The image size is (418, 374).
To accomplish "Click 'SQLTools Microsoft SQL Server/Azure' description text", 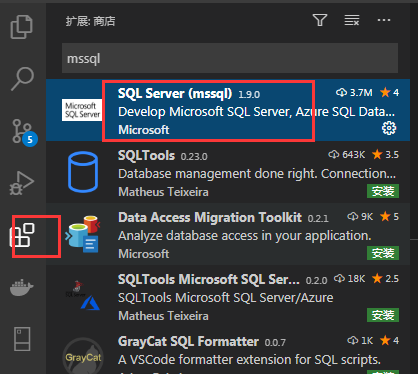I will tap(226, 298).
